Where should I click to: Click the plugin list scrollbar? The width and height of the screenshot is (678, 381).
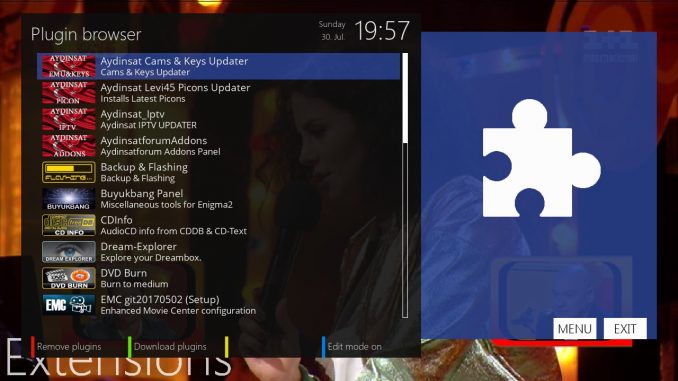coord(405,186)
